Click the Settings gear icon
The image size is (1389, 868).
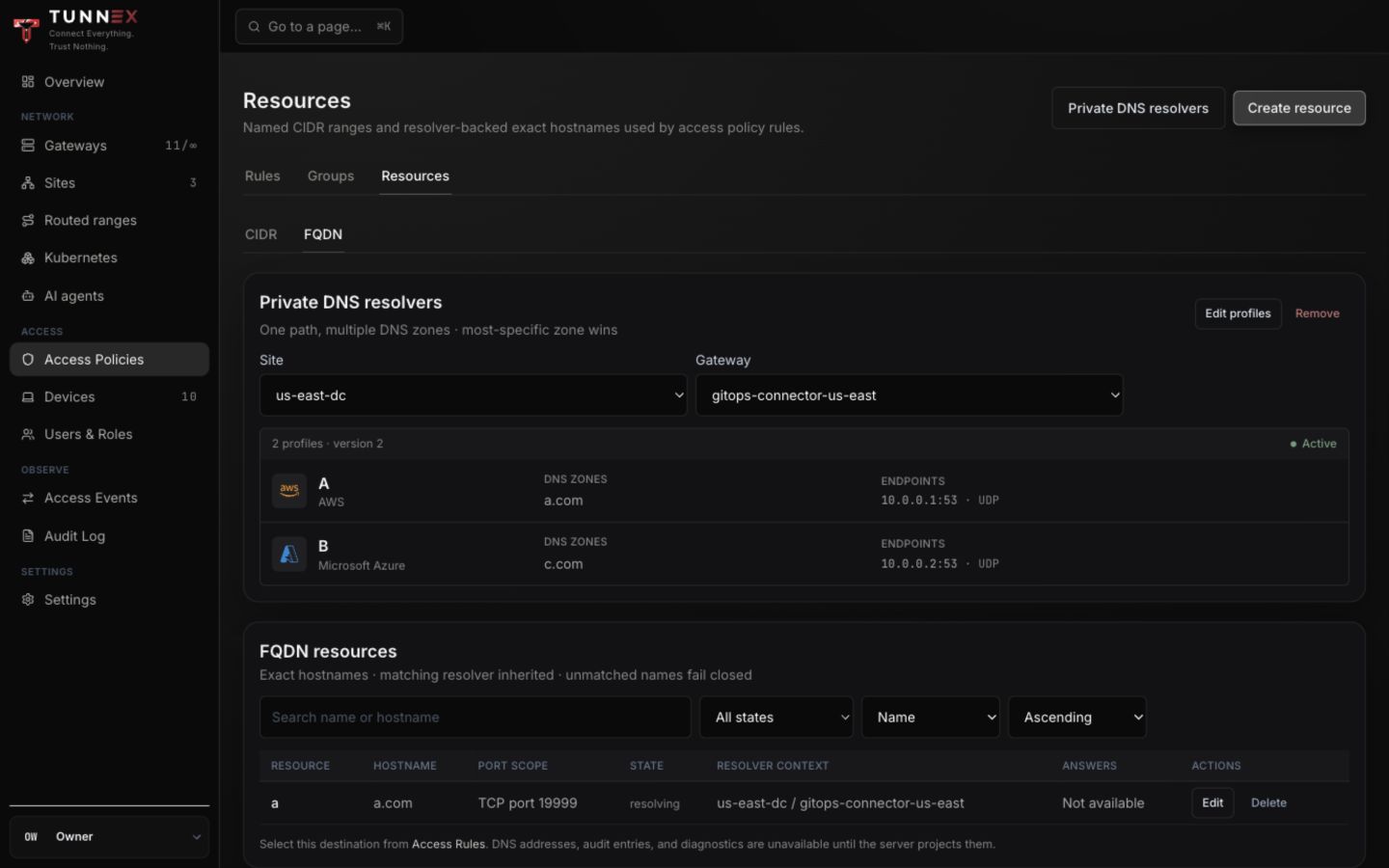[x=28, y=600]
